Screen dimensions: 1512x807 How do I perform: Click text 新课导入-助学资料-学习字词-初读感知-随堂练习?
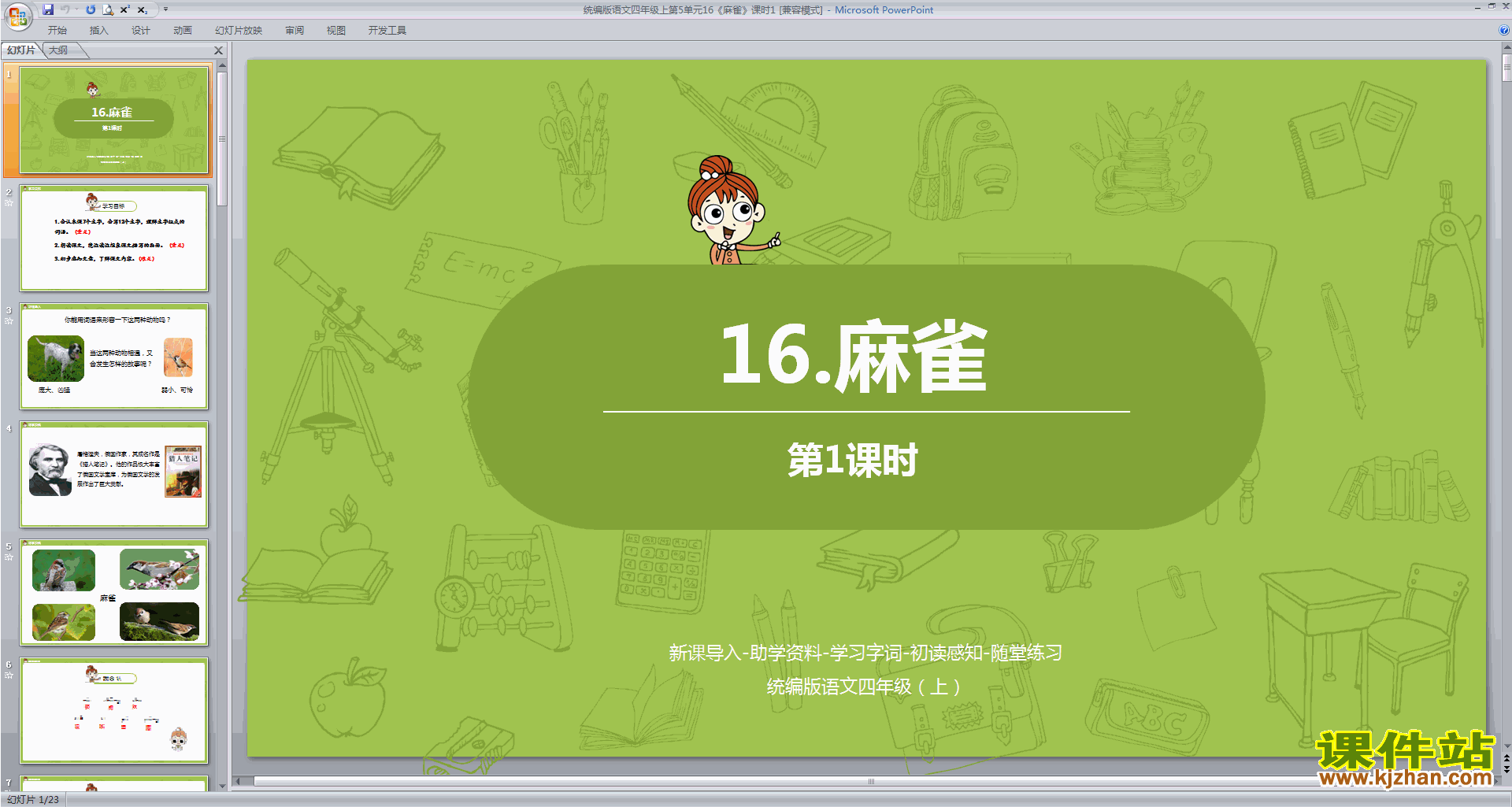[865, 653]
